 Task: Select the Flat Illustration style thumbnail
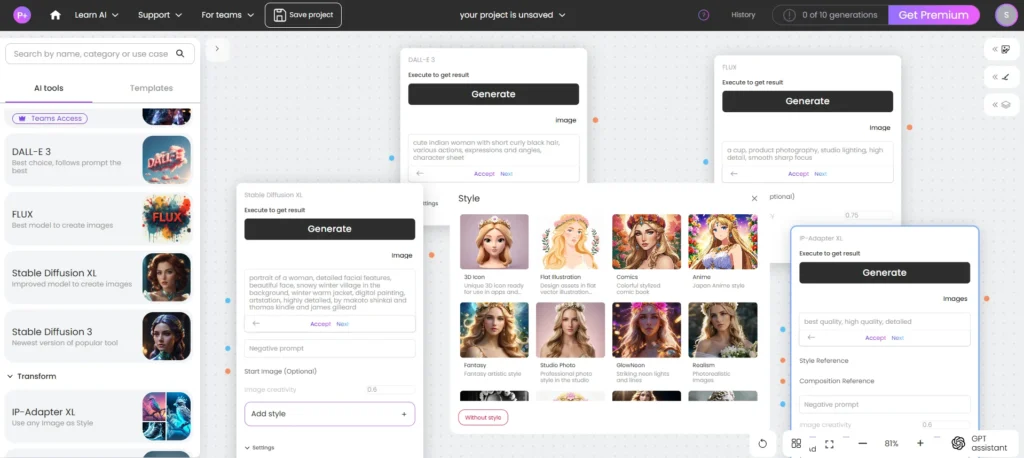pyautogui.click(x=570, y=242)
